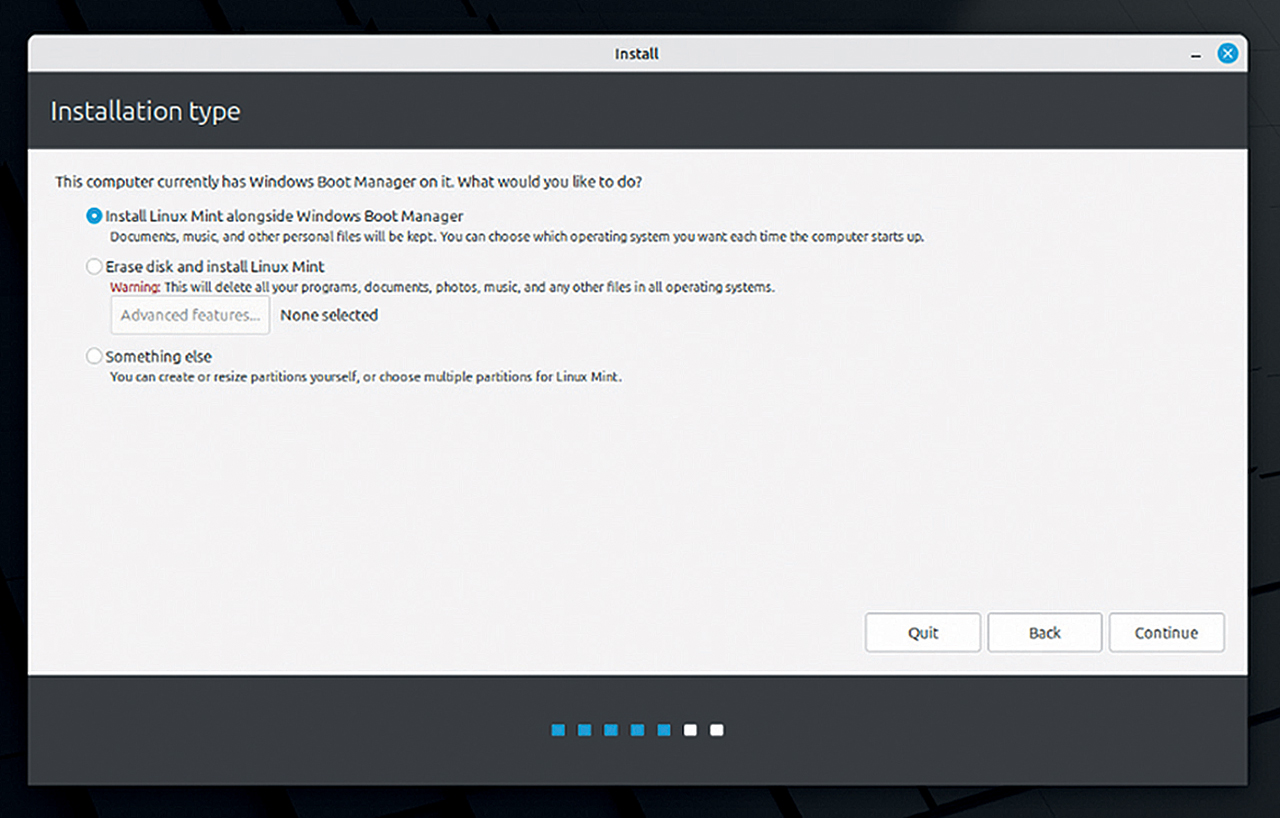Click the first white progress step square
The image size is (1280, 818).
(690, 730)
